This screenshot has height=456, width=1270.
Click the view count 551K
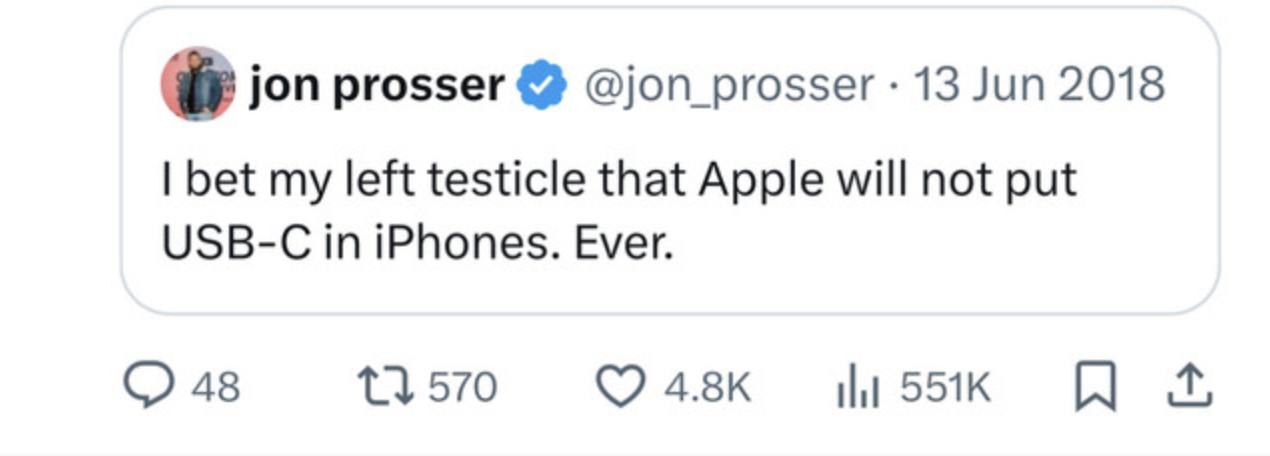[x=945, y=388]
